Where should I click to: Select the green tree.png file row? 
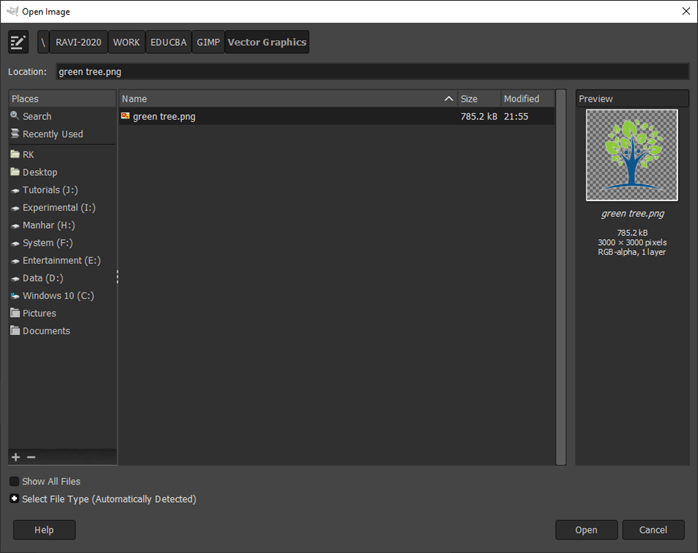click(337, 116)
